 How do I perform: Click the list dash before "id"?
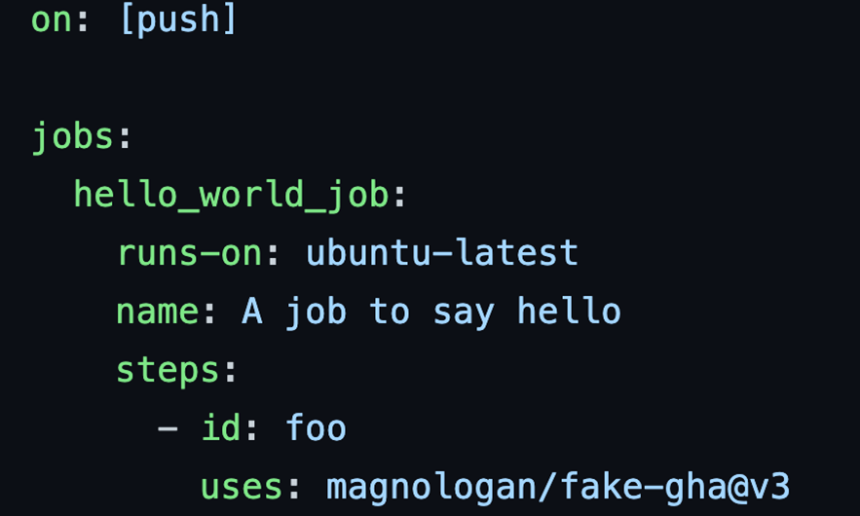tap(168, 430)
